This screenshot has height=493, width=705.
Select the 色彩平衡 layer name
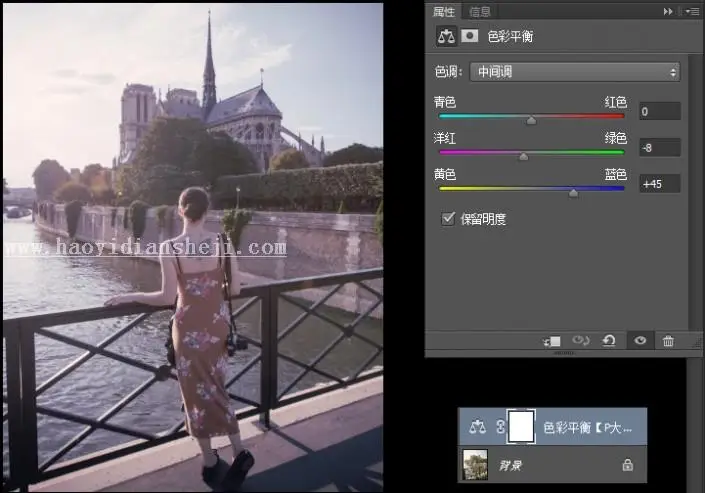click(587, 427)
